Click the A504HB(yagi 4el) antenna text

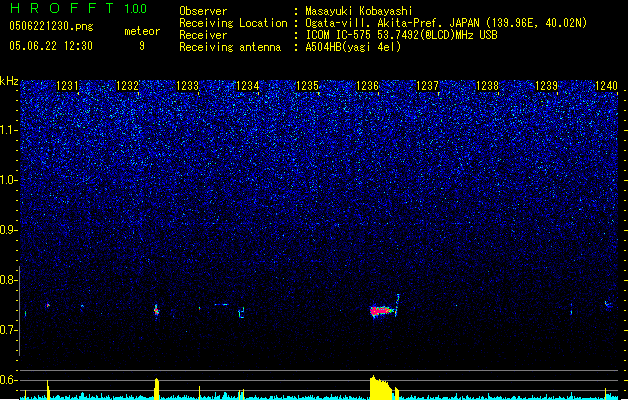coord(353,47)
